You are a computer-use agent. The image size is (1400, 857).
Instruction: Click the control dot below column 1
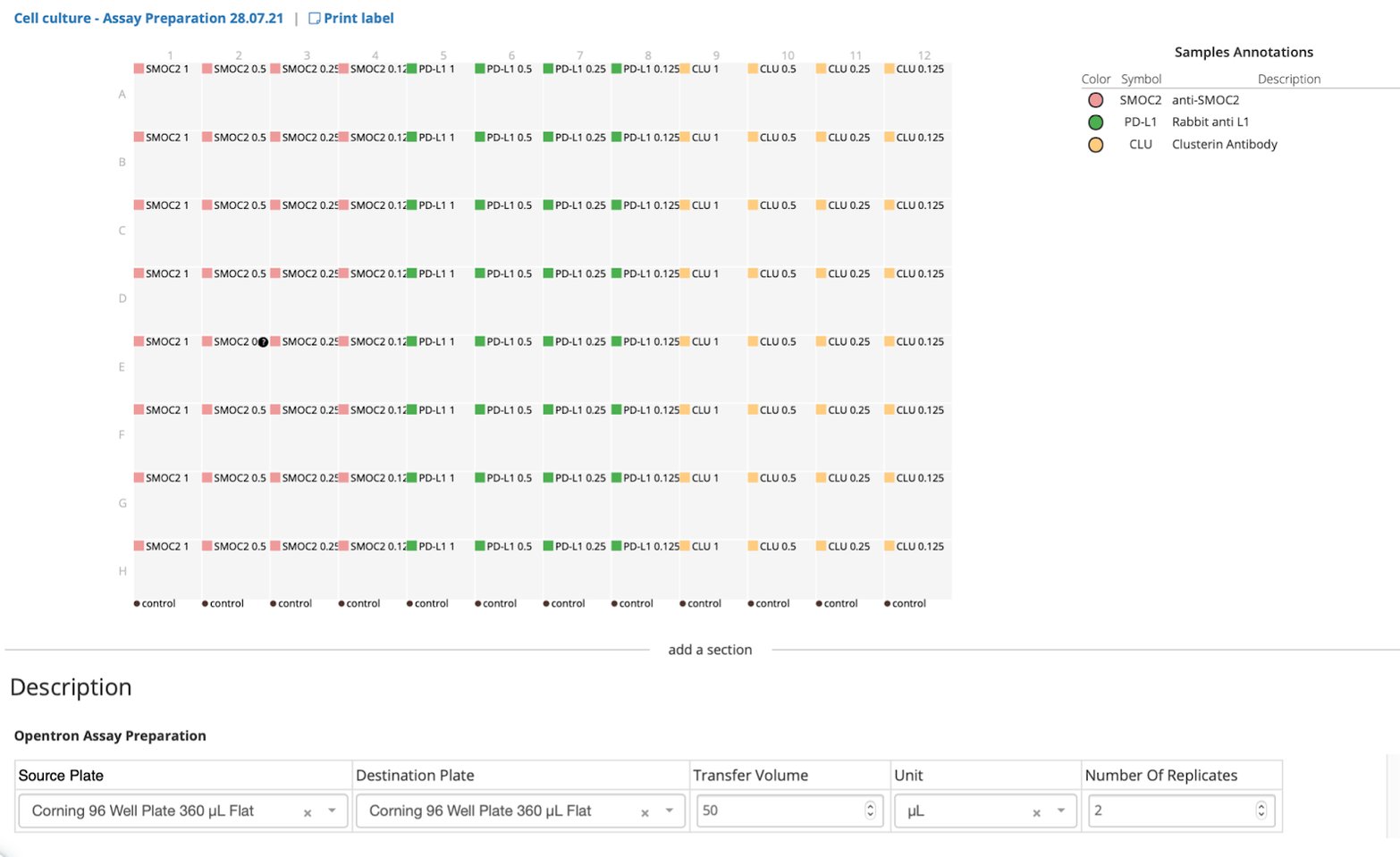(135, 603)
